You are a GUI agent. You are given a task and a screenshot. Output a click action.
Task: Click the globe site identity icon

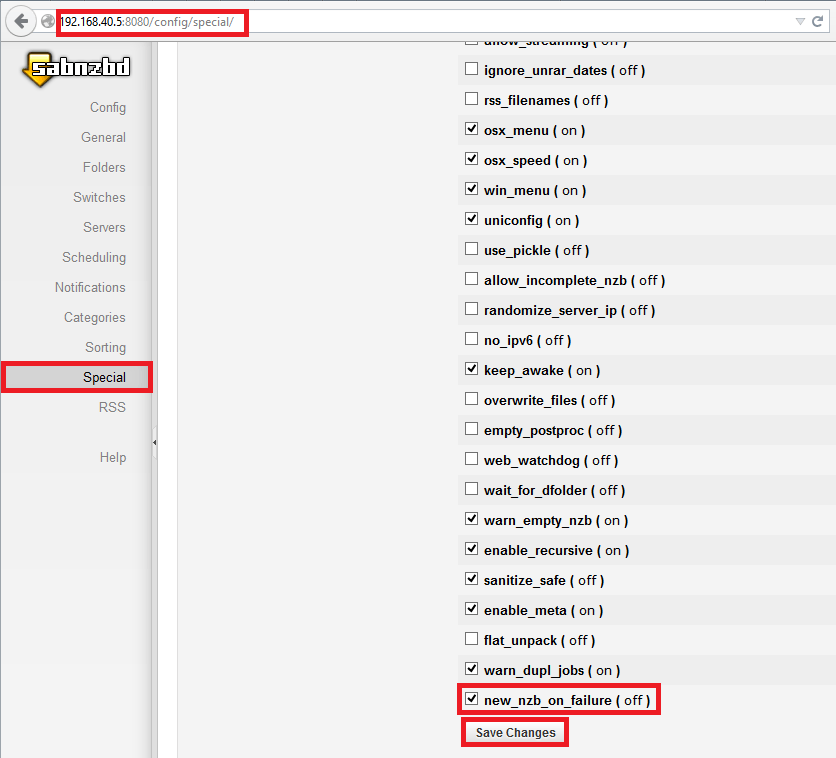point(47,21)
